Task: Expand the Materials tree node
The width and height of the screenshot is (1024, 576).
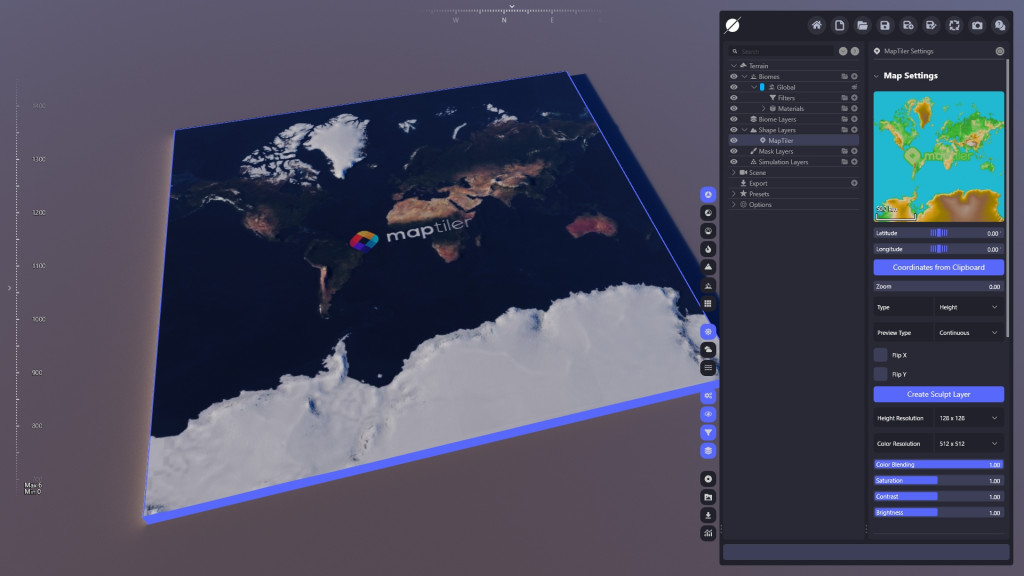Action: (x=763, y=108)
